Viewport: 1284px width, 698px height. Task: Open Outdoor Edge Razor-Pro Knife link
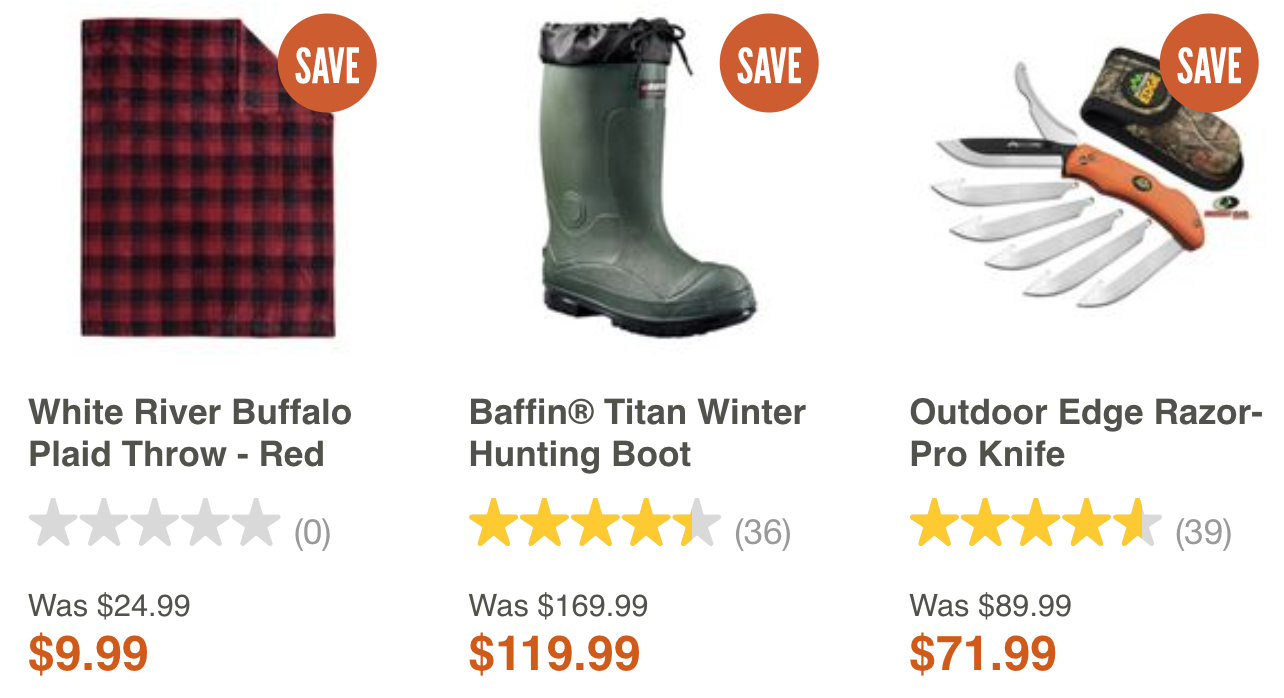pyautogui.click(x=1086, y=433)
